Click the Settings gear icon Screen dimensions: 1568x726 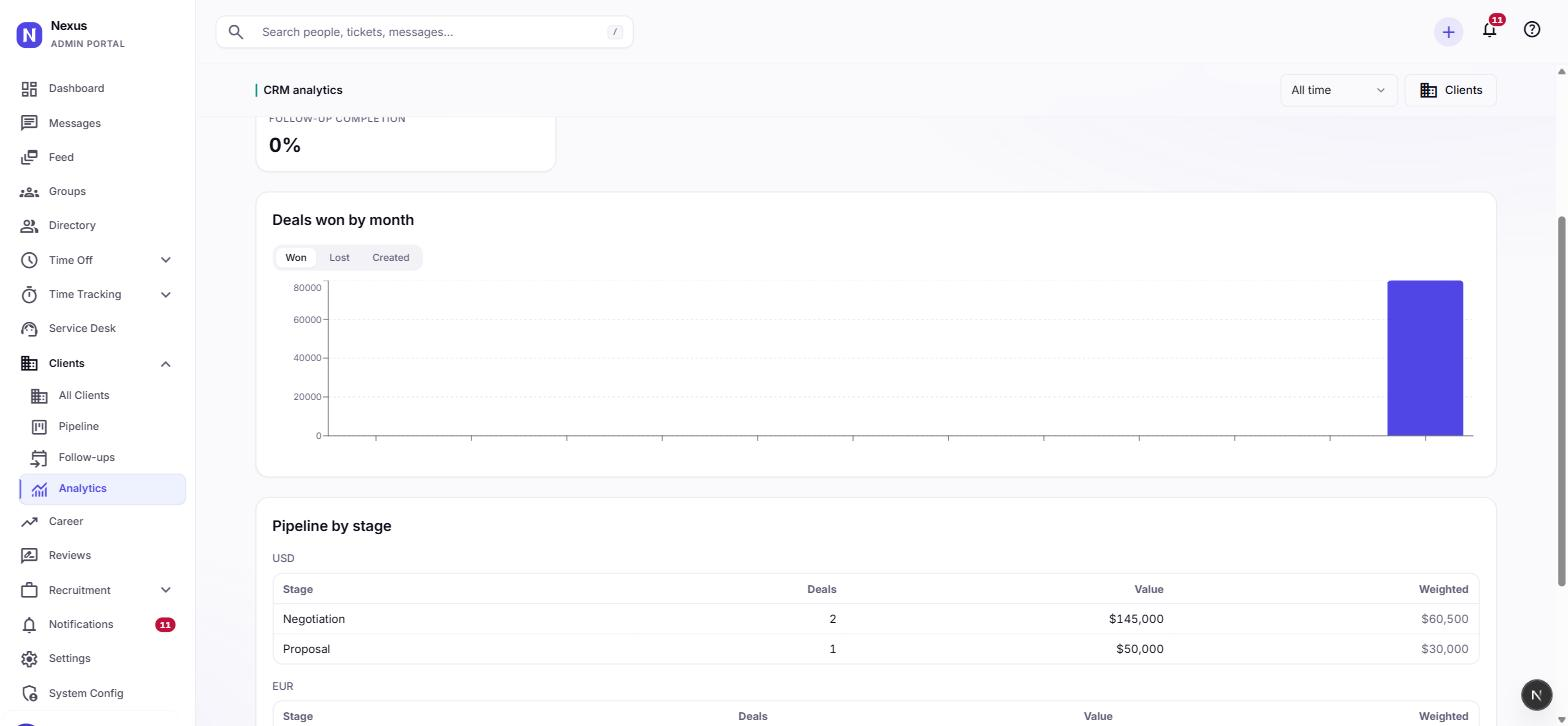tap(29, 659)
